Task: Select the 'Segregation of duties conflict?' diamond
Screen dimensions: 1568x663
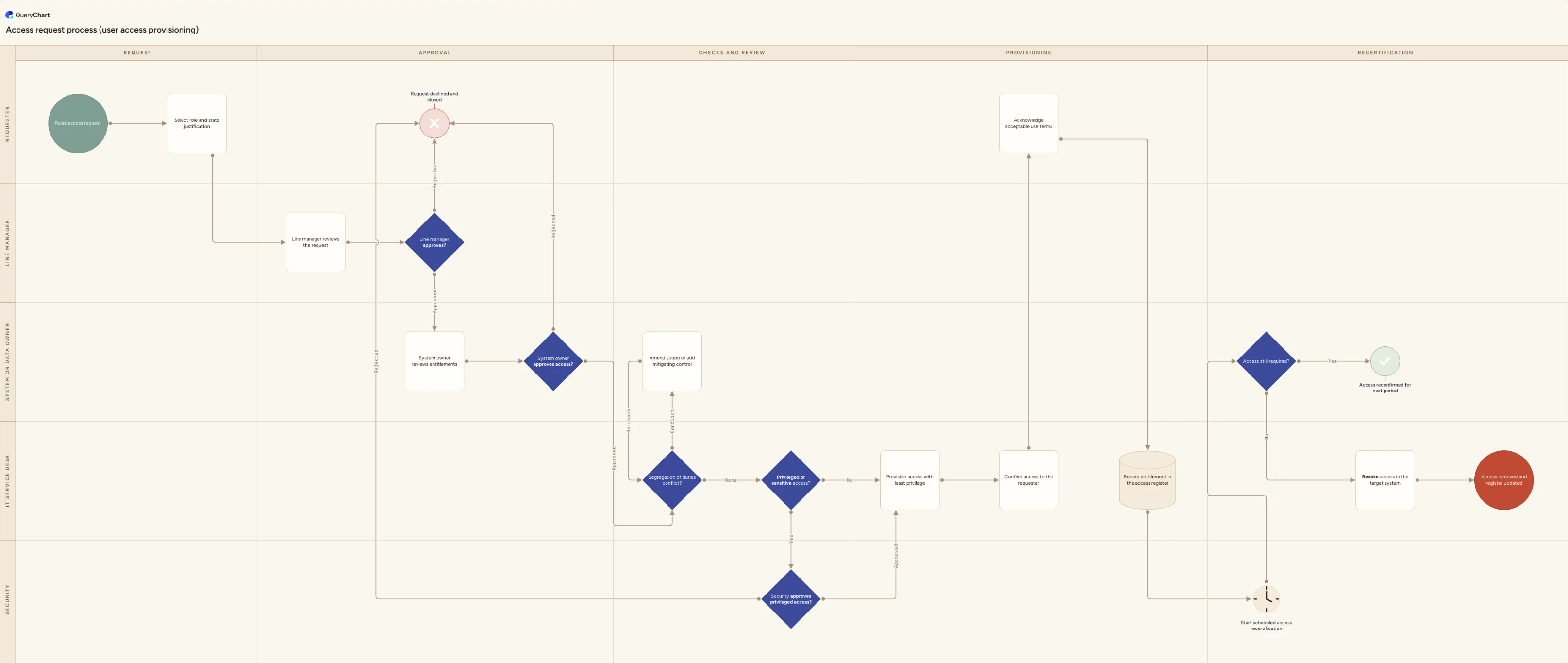Action: [x=672, y=480]
